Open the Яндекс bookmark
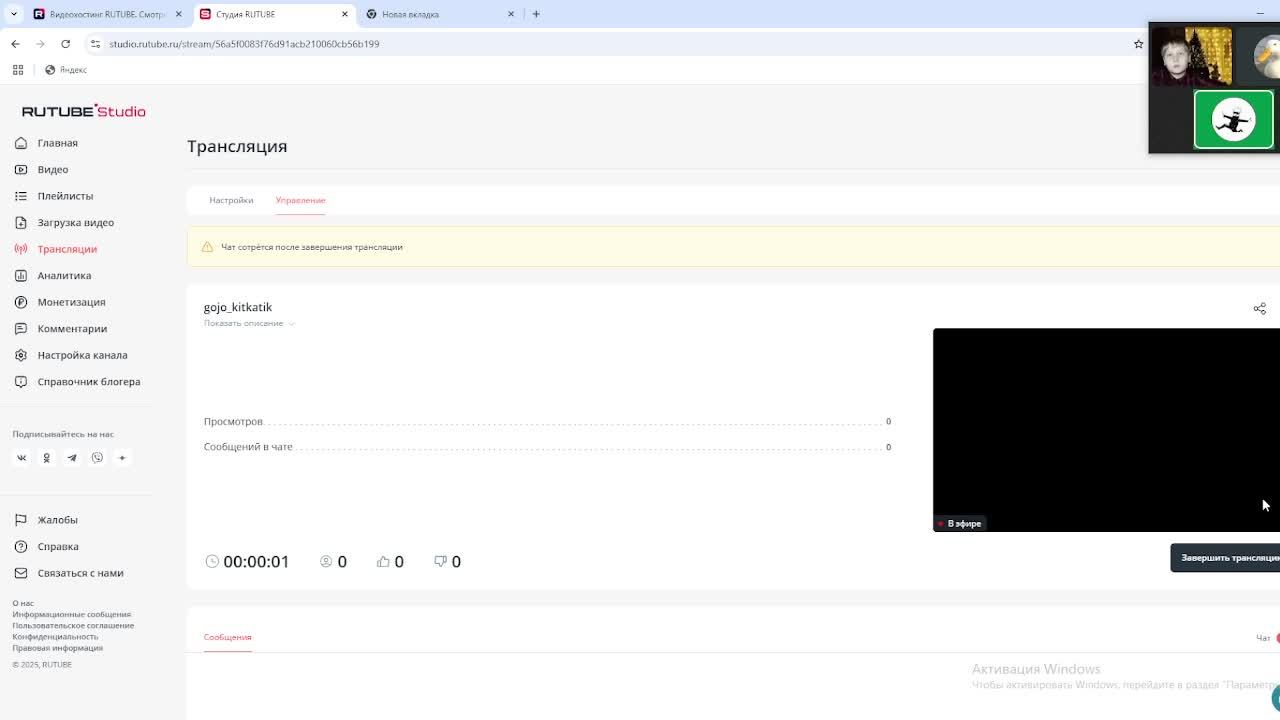This screenshot has height=720, width=1280. (x=66, y=70)
